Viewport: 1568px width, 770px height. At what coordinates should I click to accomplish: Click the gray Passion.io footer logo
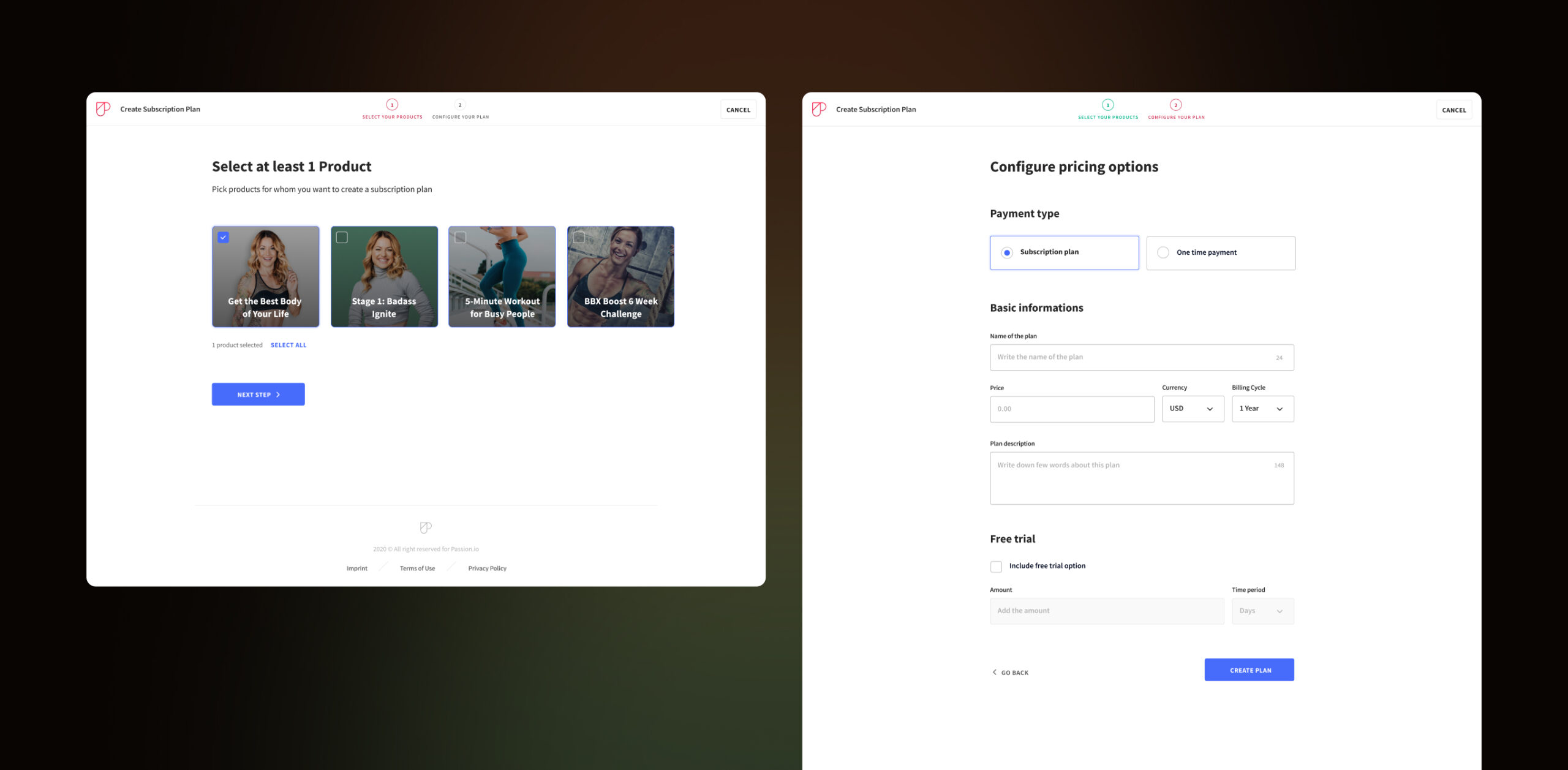point(426,527)
